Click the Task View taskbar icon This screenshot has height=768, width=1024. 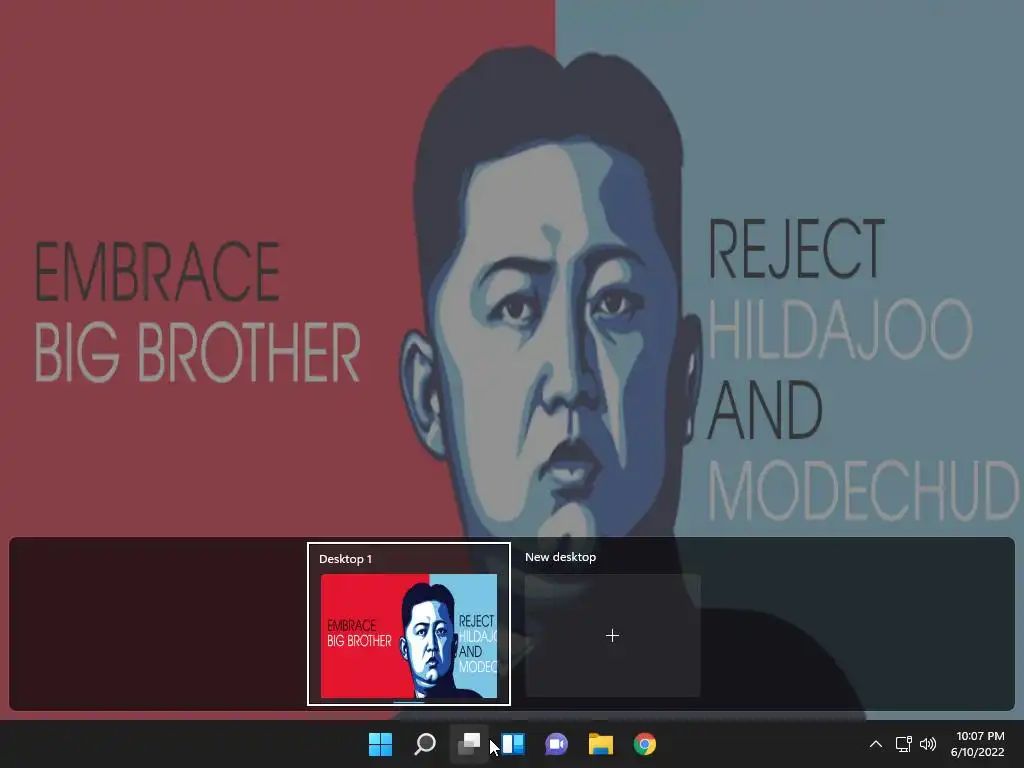click(469, 744)
